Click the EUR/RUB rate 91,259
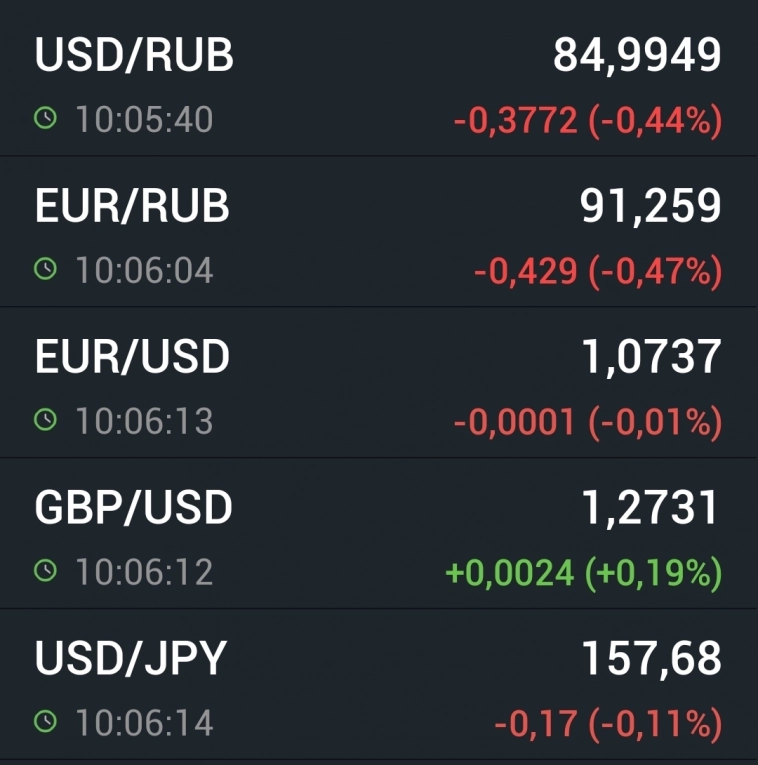This screenshot has height=765, width=758. pos(650,206)
